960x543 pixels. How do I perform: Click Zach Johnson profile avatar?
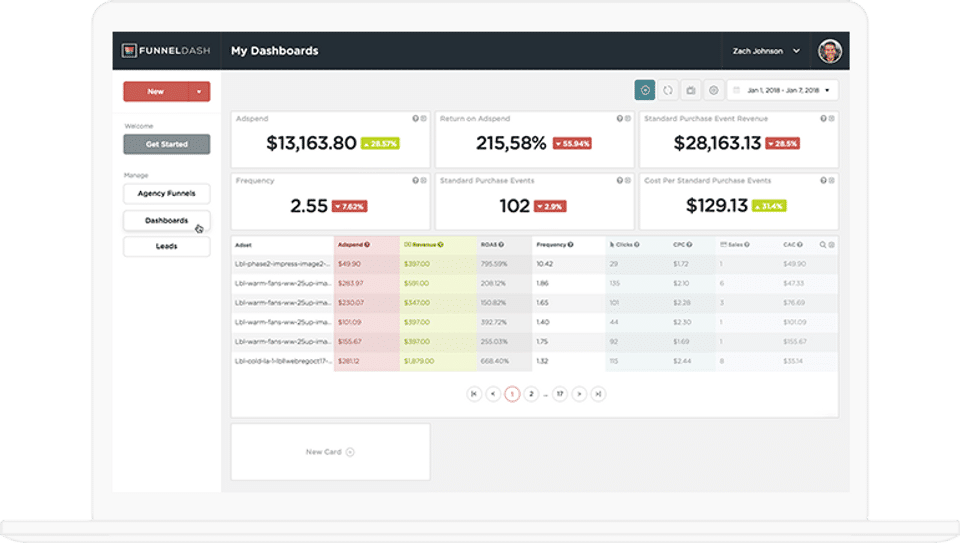[x=830, y=51]
